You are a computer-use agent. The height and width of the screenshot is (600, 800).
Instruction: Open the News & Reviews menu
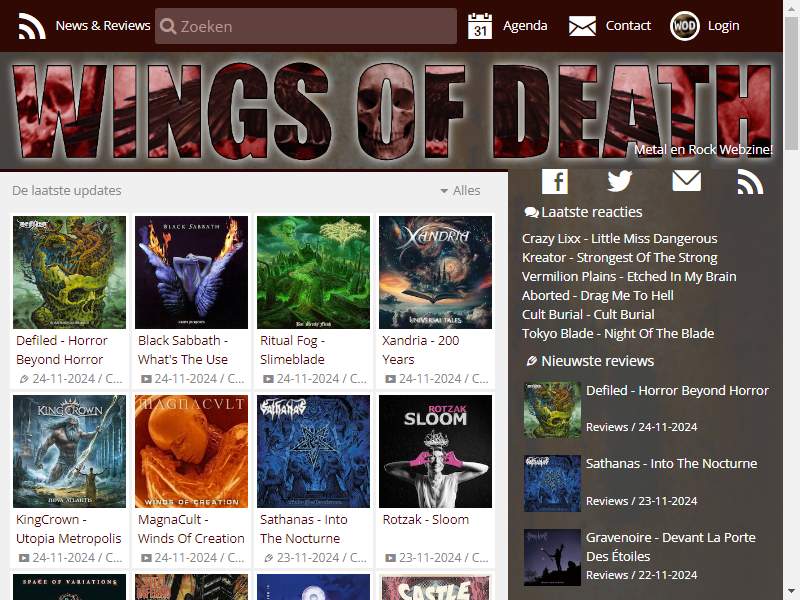click(x=103, y=26)
